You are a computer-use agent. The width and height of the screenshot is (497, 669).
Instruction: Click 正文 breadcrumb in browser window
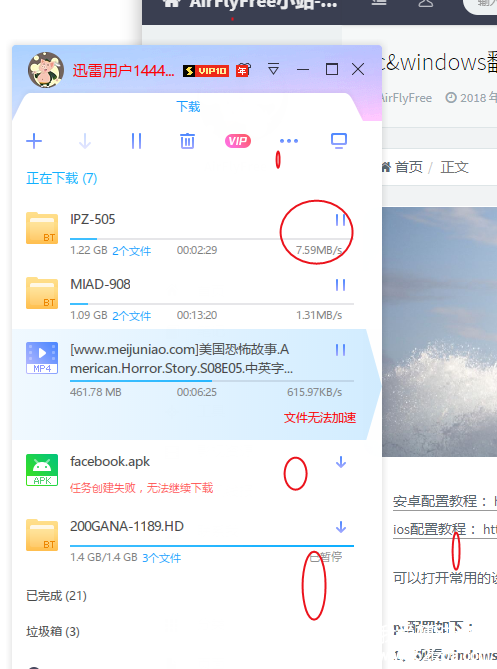(x=454, y=167)
